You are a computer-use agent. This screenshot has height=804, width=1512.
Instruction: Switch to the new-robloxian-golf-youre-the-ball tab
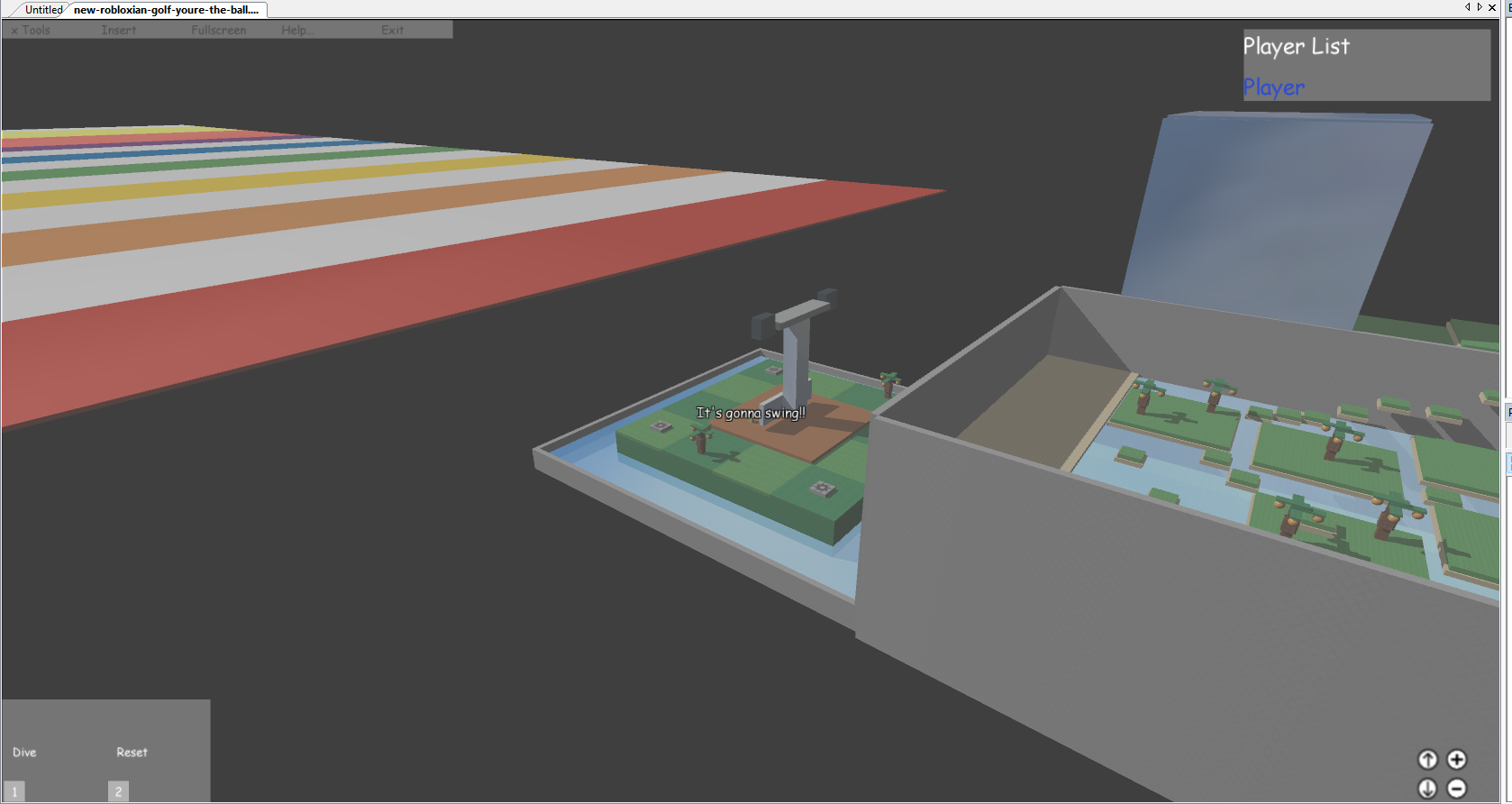(x=166, y=10)
